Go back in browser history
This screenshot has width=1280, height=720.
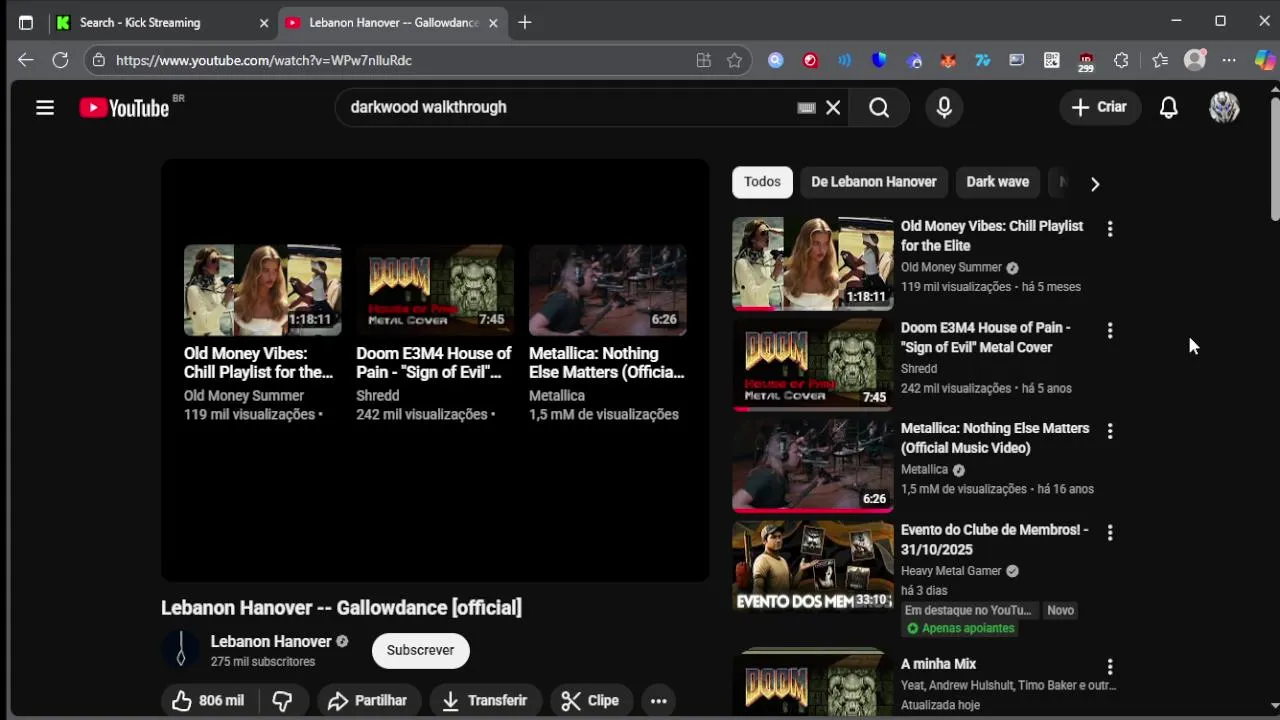coord(26,60)
